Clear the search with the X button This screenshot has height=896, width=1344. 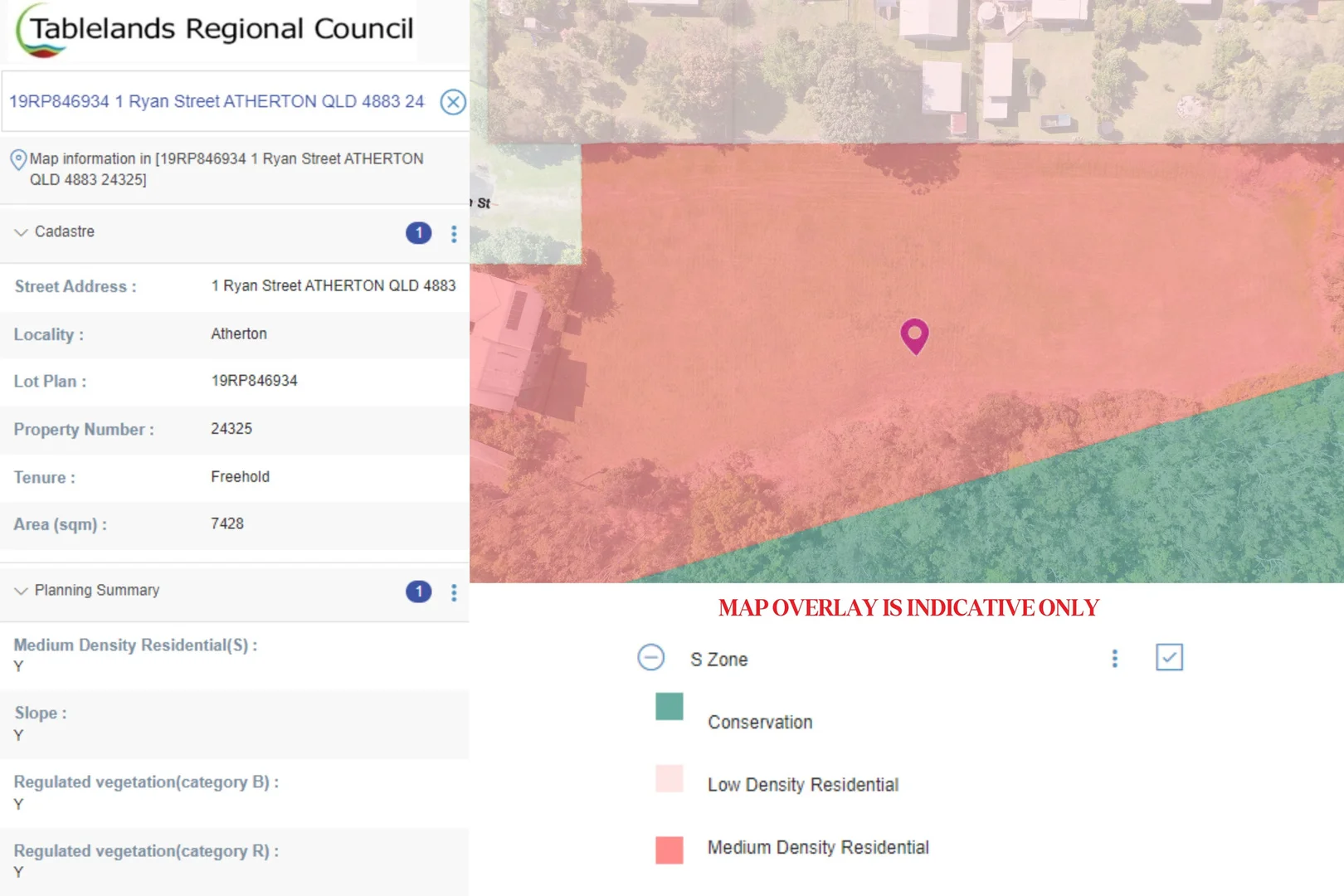point(453,102)
